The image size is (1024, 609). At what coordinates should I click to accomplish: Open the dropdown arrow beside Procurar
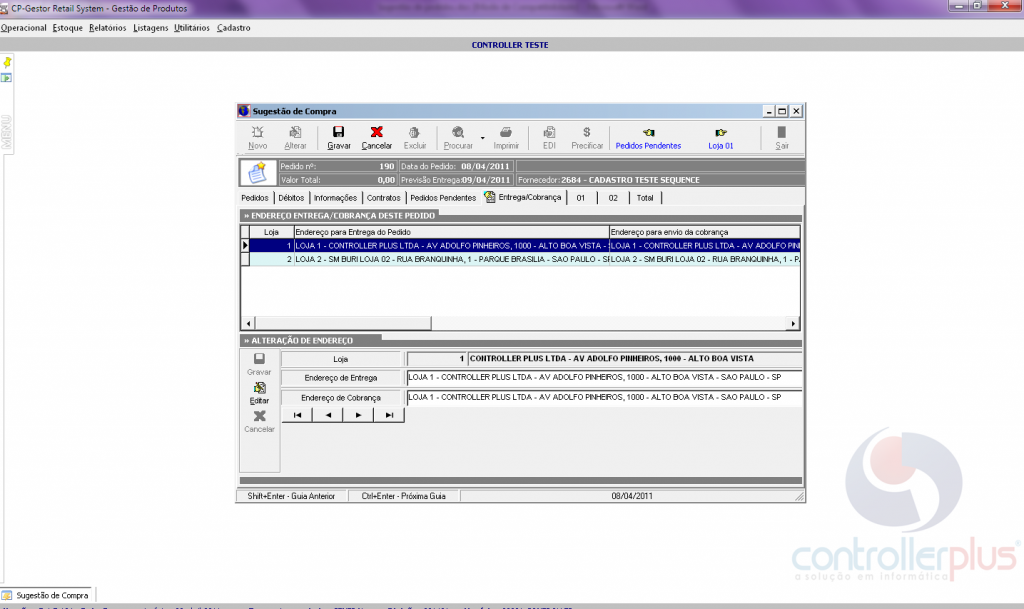(483, 138)
